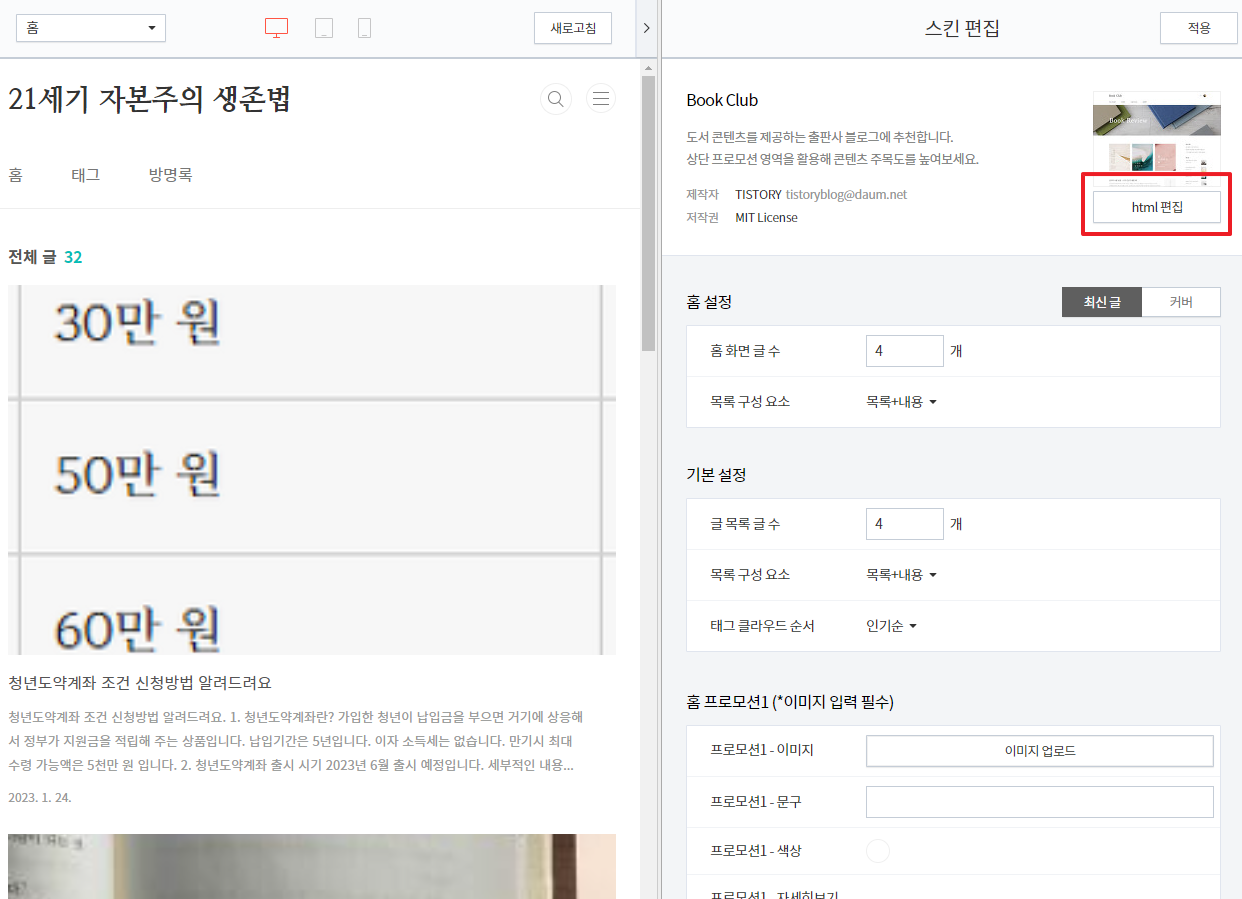Click the 2023. 1. 24. post date

40,798
